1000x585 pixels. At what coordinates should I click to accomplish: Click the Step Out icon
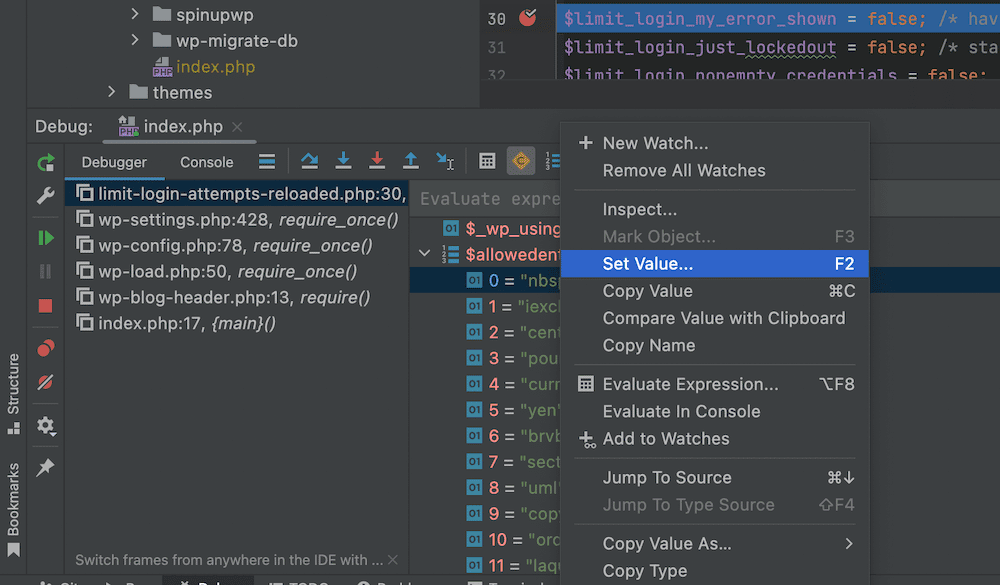click(x=410, y=160)
